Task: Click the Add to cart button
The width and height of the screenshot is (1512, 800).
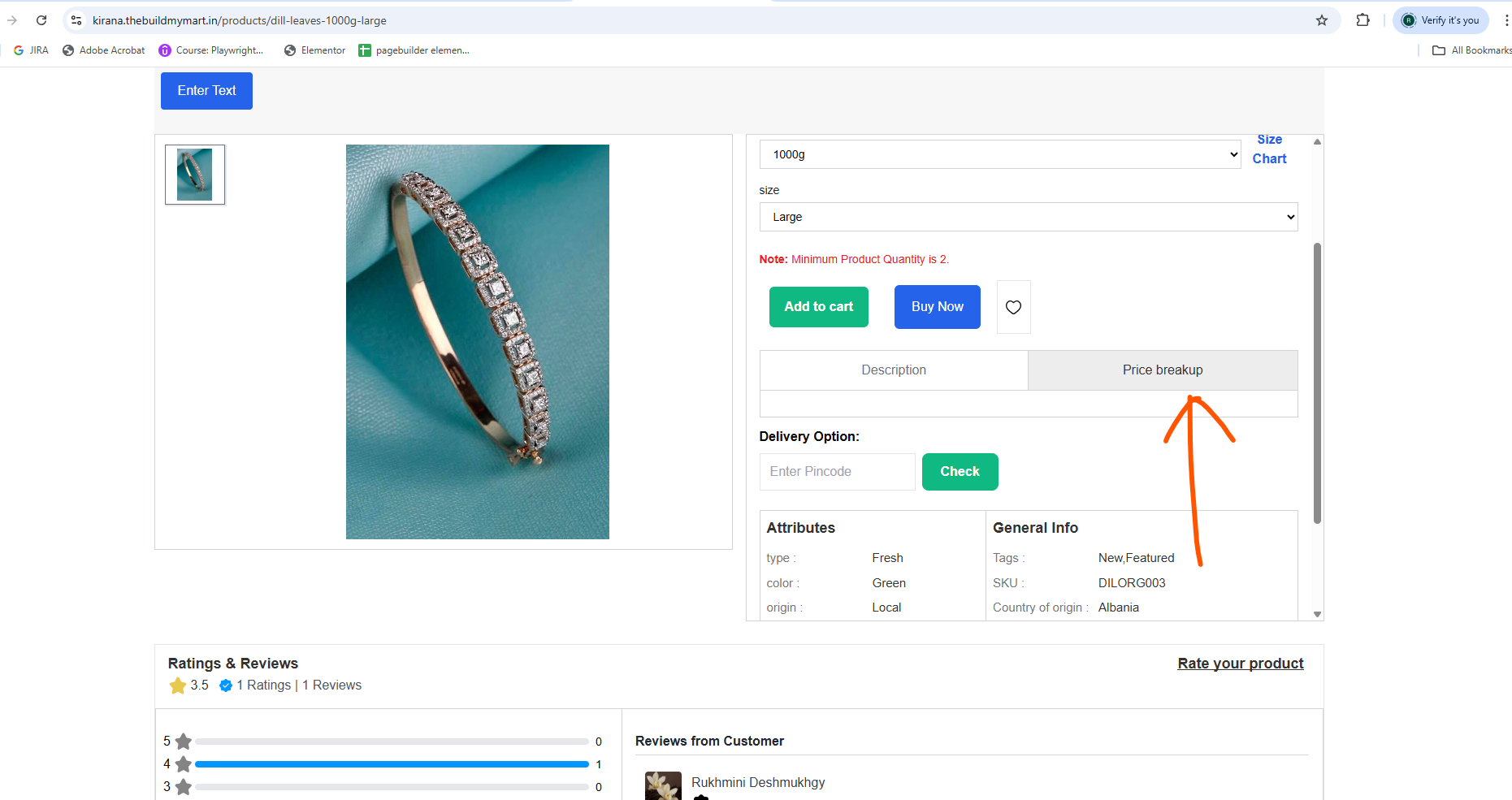Action: click(x=819, y=307)
